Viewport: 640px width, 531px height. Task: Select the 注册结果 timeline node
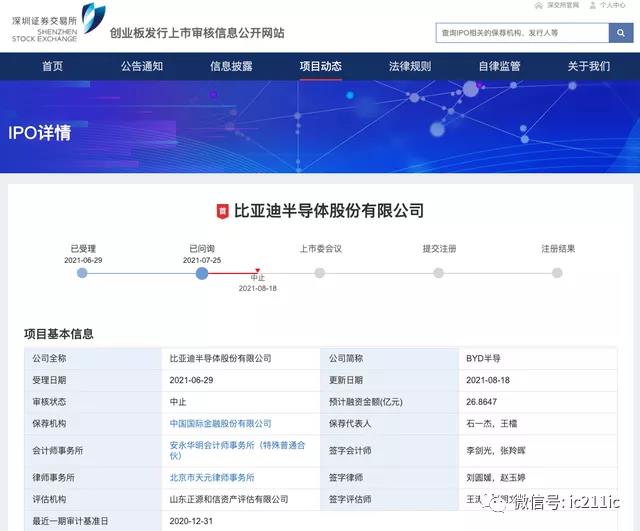(x=557, y=273)
